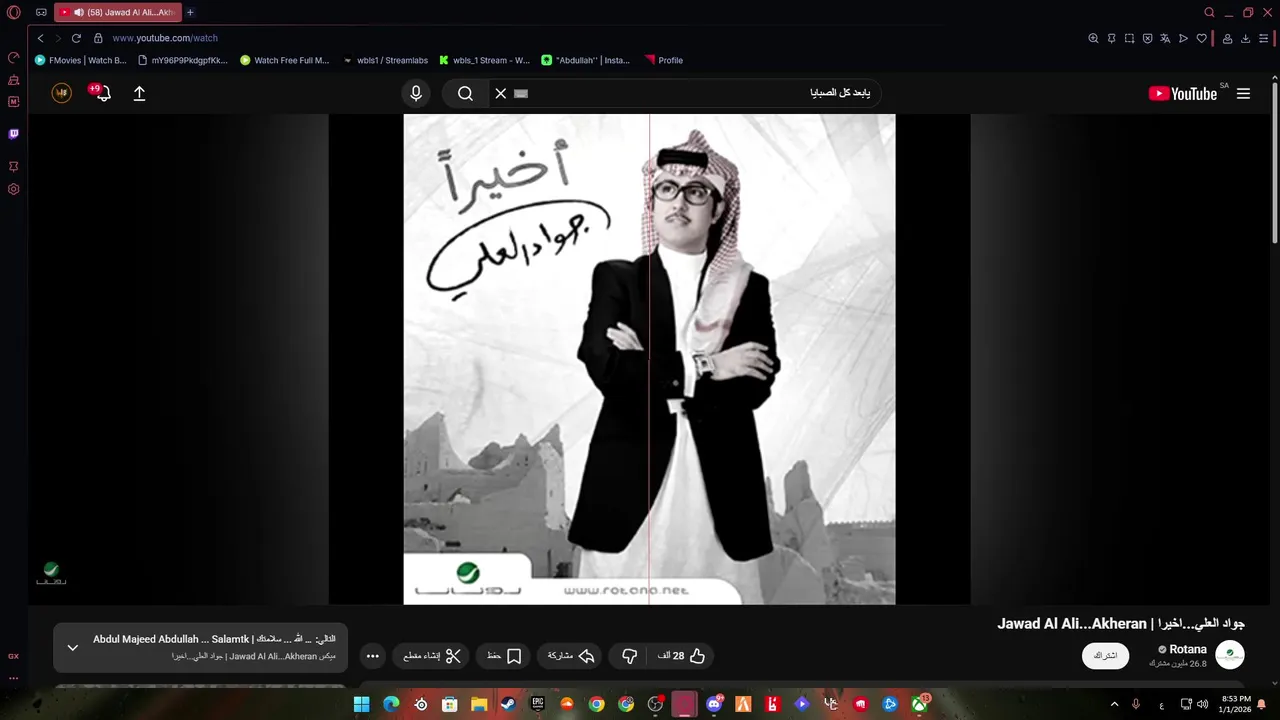Click the address bar URL
Viewport: 1280px width, 720px height.
pyautogui.click(x=165, y=38)
